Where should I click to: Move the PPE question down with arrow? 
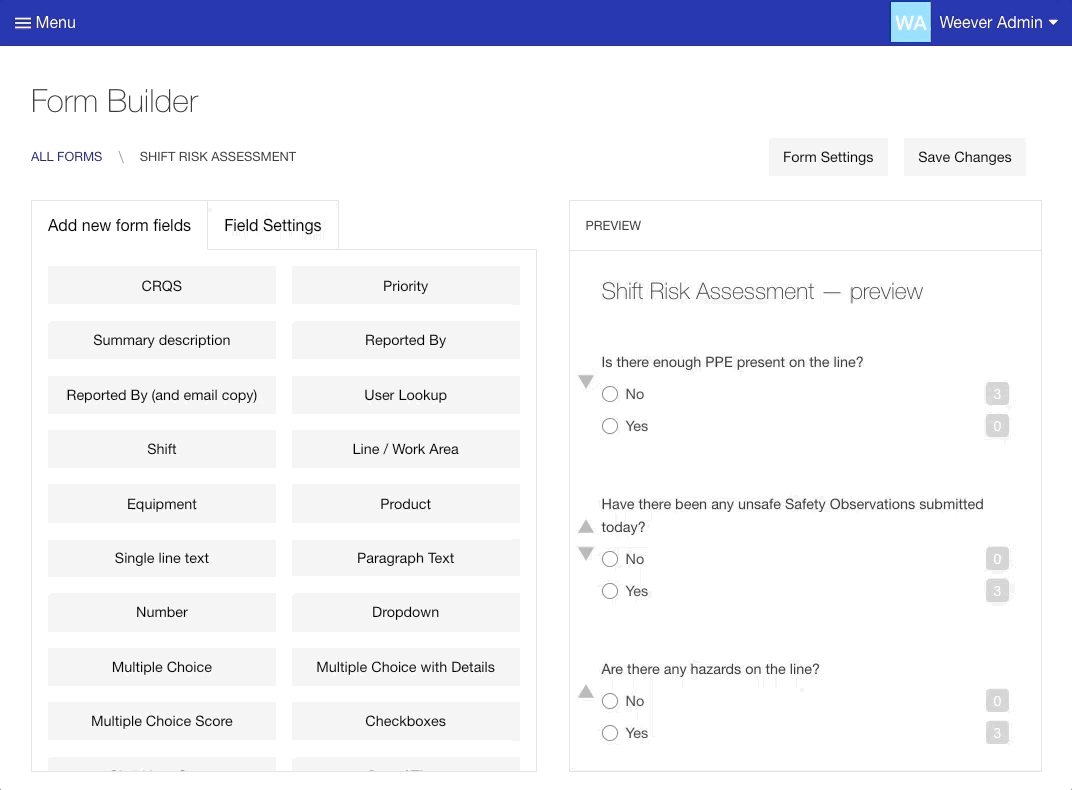pyautogui.click(x=586, y=382)
